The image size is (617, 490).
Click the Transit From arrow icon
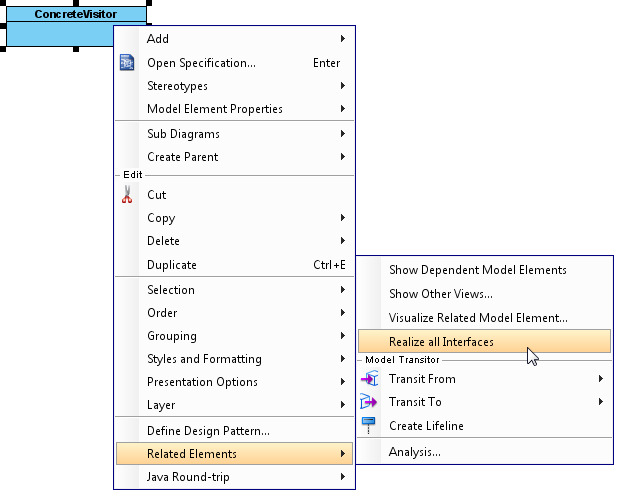tap(369, 379)
